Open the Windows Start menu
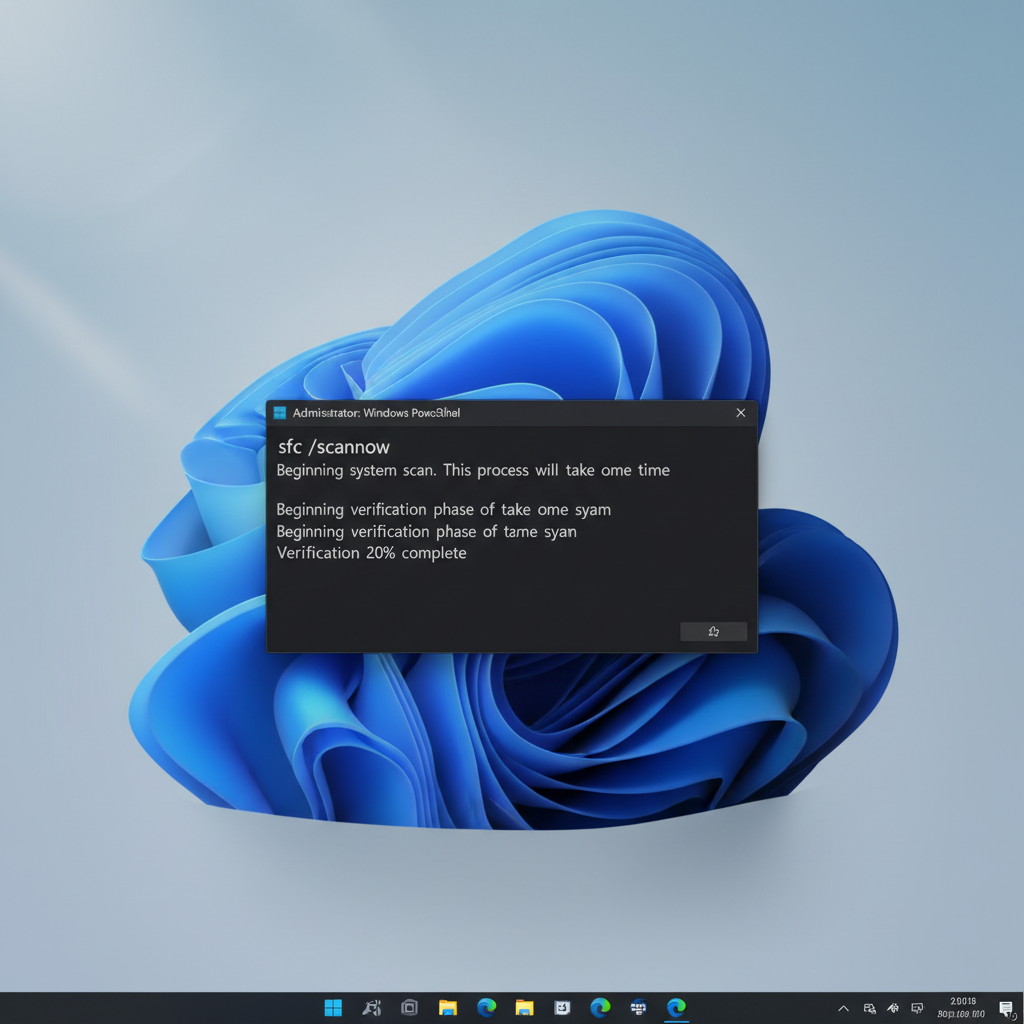The height and width of the screenshot is (1024, 1024). pos(333,1008)
